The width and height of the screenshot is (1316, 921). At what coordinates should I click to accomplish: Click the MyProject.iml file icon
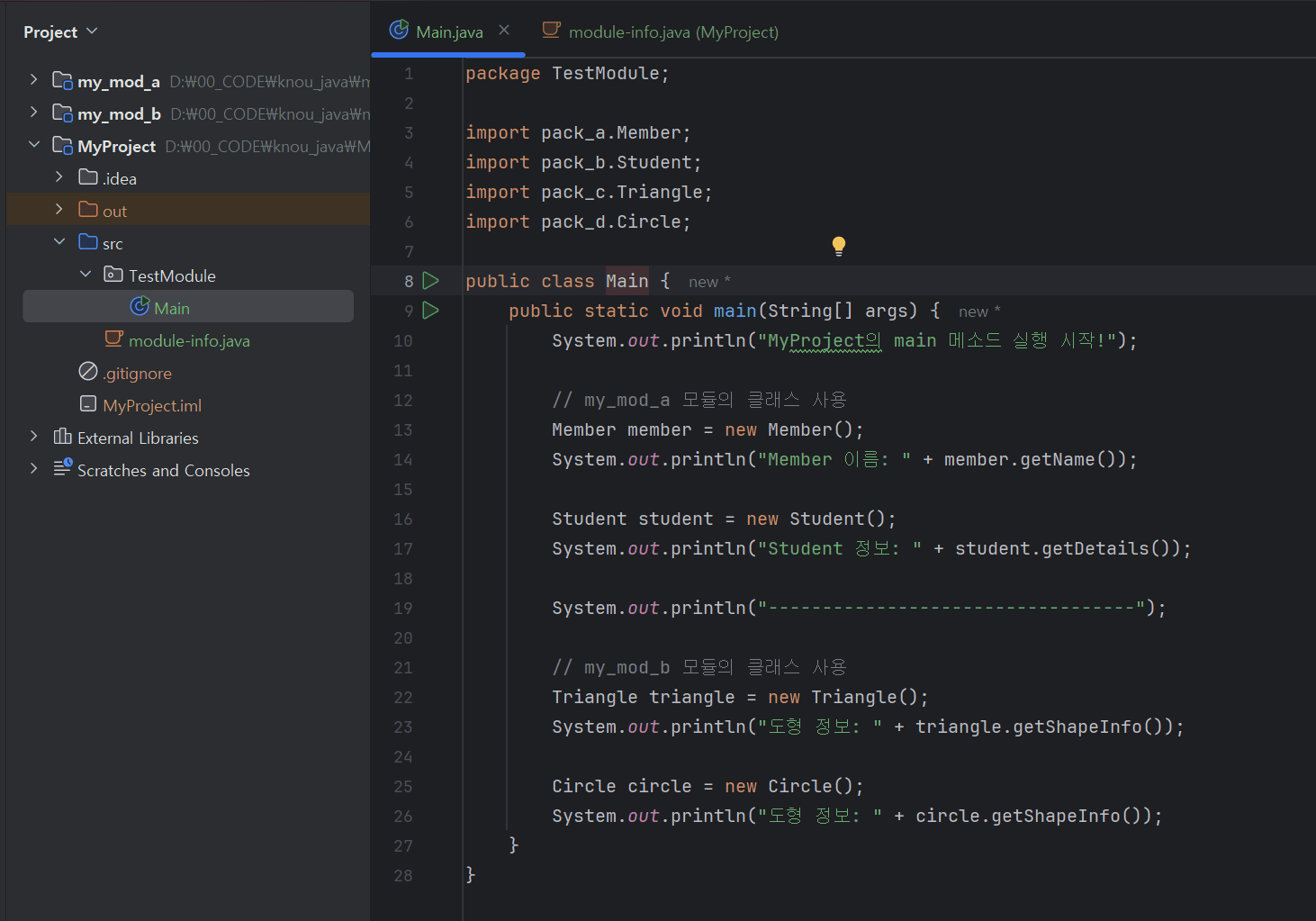pyautogui.click(x=88, y=404)
